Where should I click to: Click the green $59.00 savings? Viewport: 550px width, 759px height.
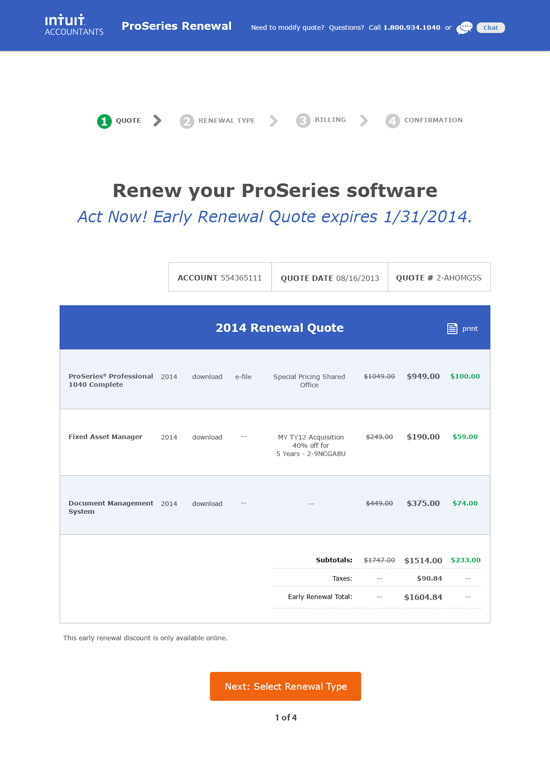(465, 437)
